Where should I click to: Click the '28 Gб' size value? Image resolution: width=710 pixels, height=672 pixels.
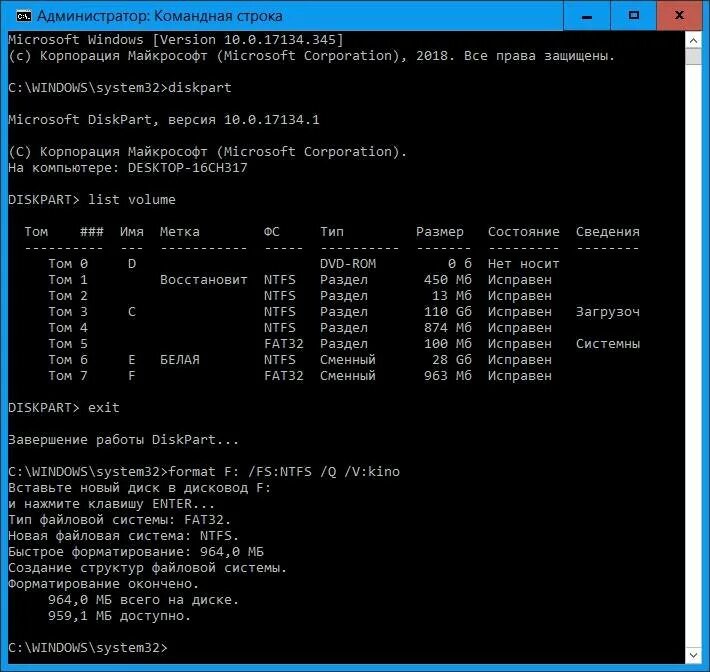point(451,360)
